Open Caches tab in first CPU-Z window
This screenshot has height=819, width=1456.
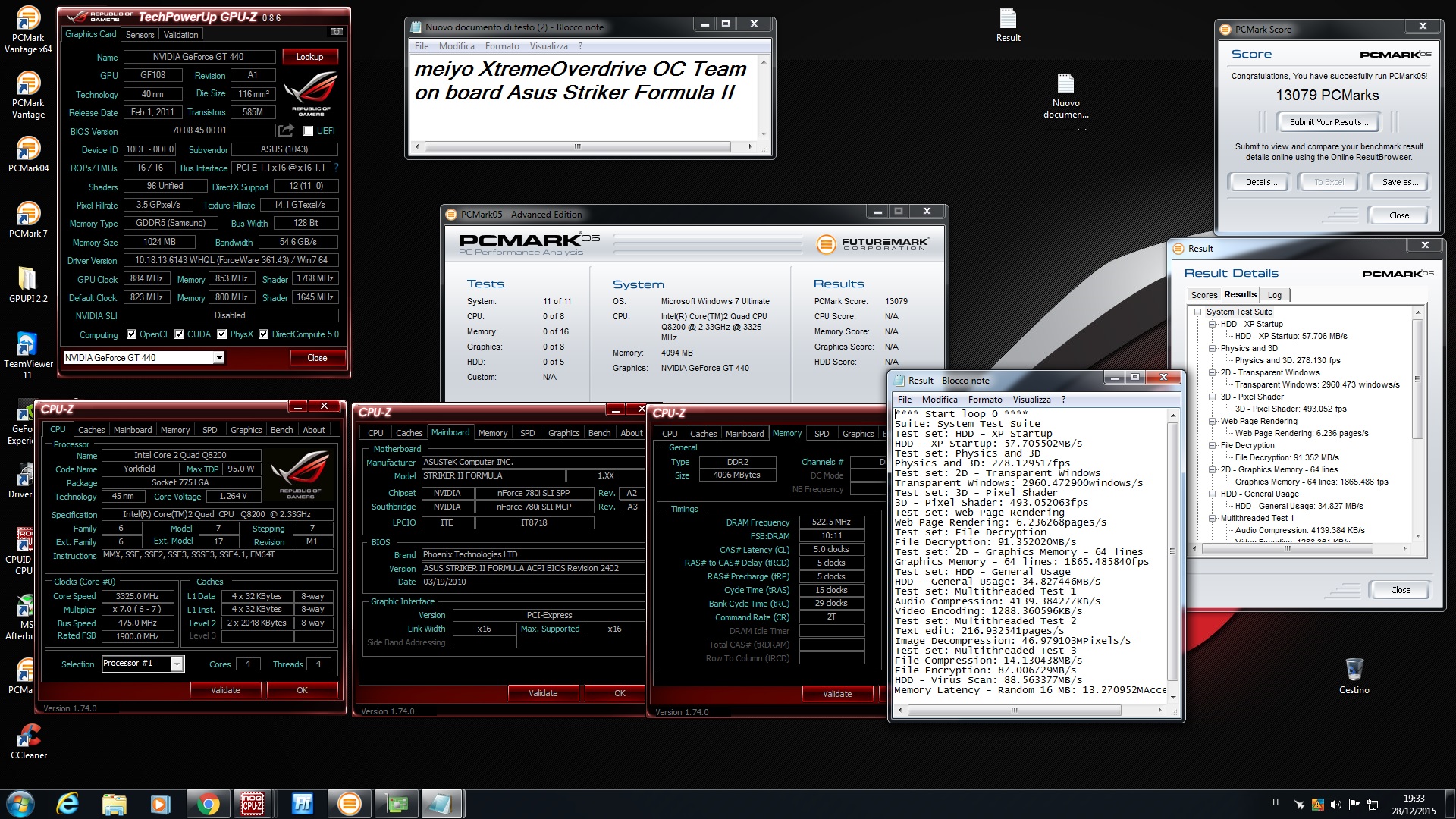[91, 430]
